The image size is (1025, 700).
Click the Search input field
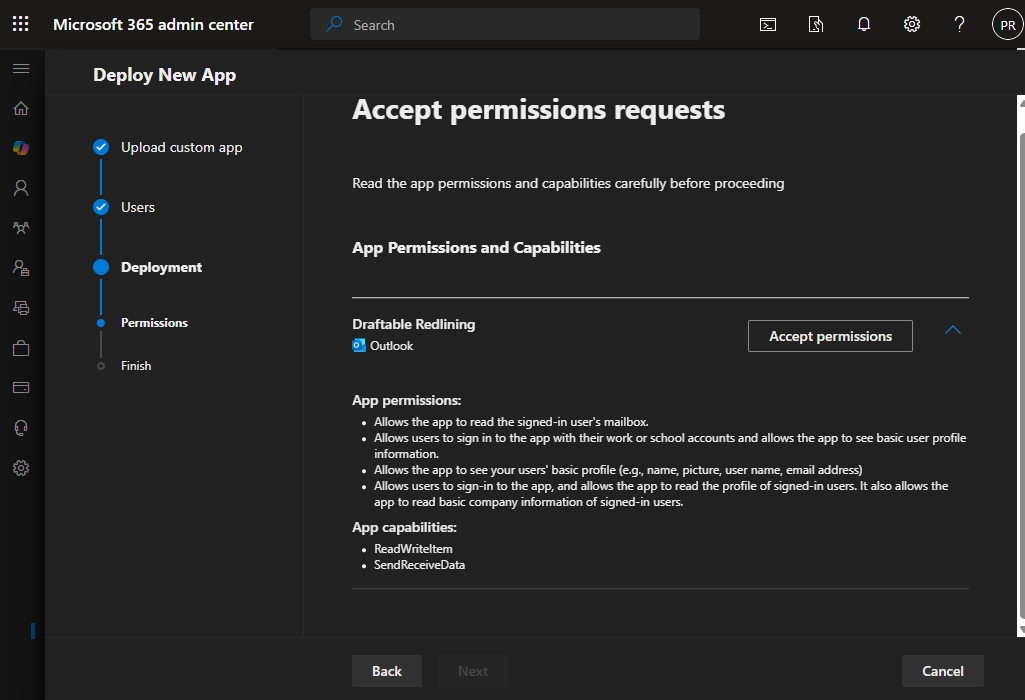pos(505,25)
